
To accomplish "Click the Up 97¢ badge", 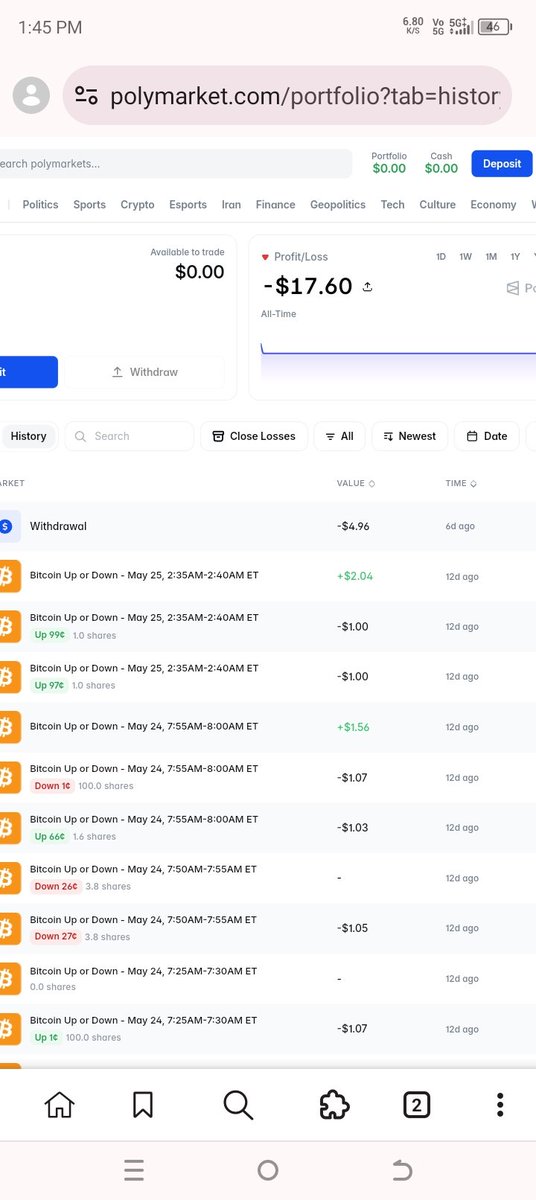I will (x=50, y=685).
